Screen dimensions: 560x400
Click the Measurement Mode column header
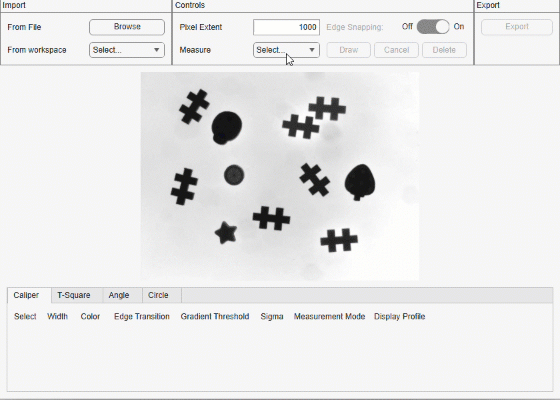click(x=329, y=316)
